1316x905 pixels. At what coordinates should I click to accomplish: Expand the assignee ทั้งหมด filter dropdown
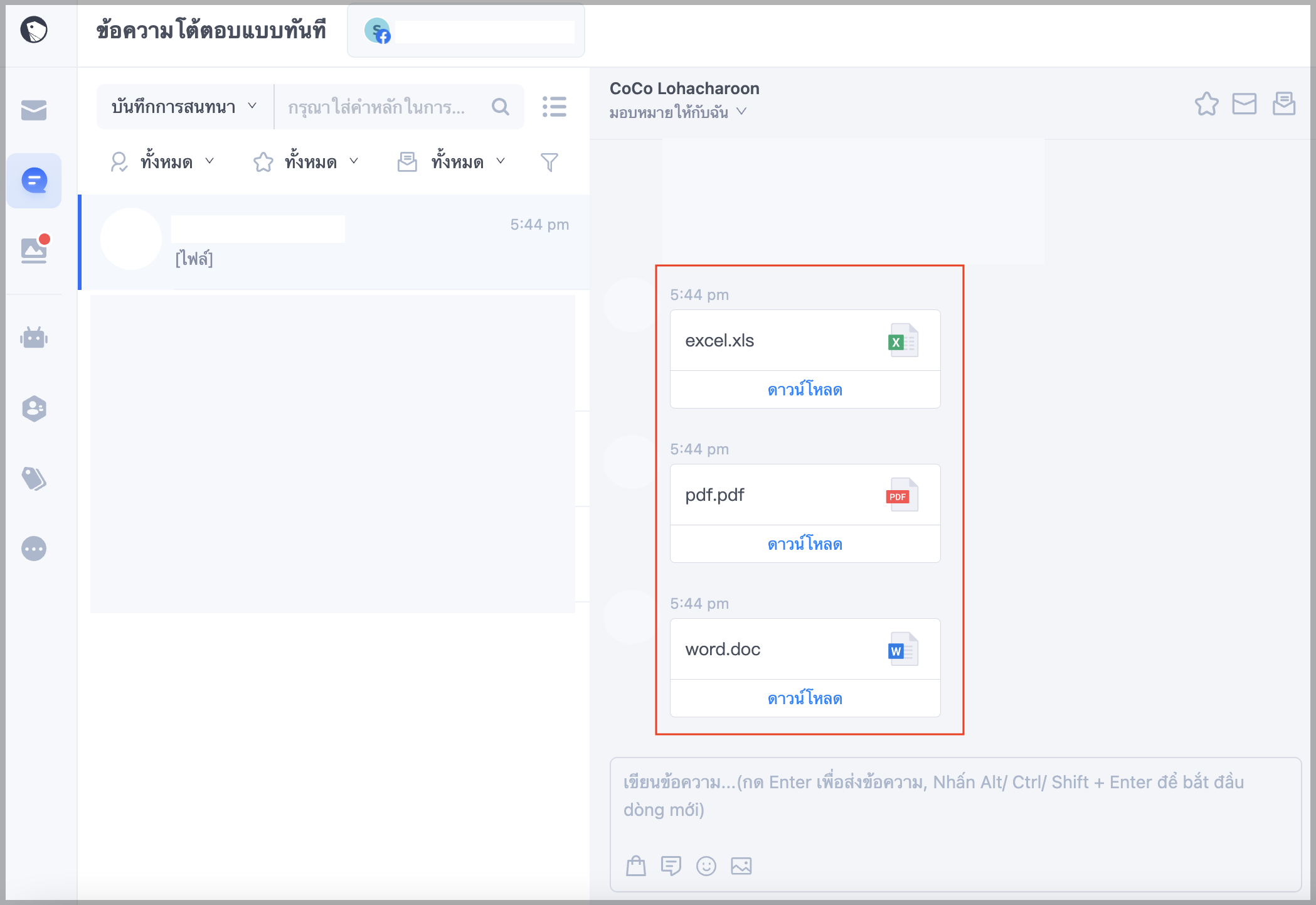163,162
